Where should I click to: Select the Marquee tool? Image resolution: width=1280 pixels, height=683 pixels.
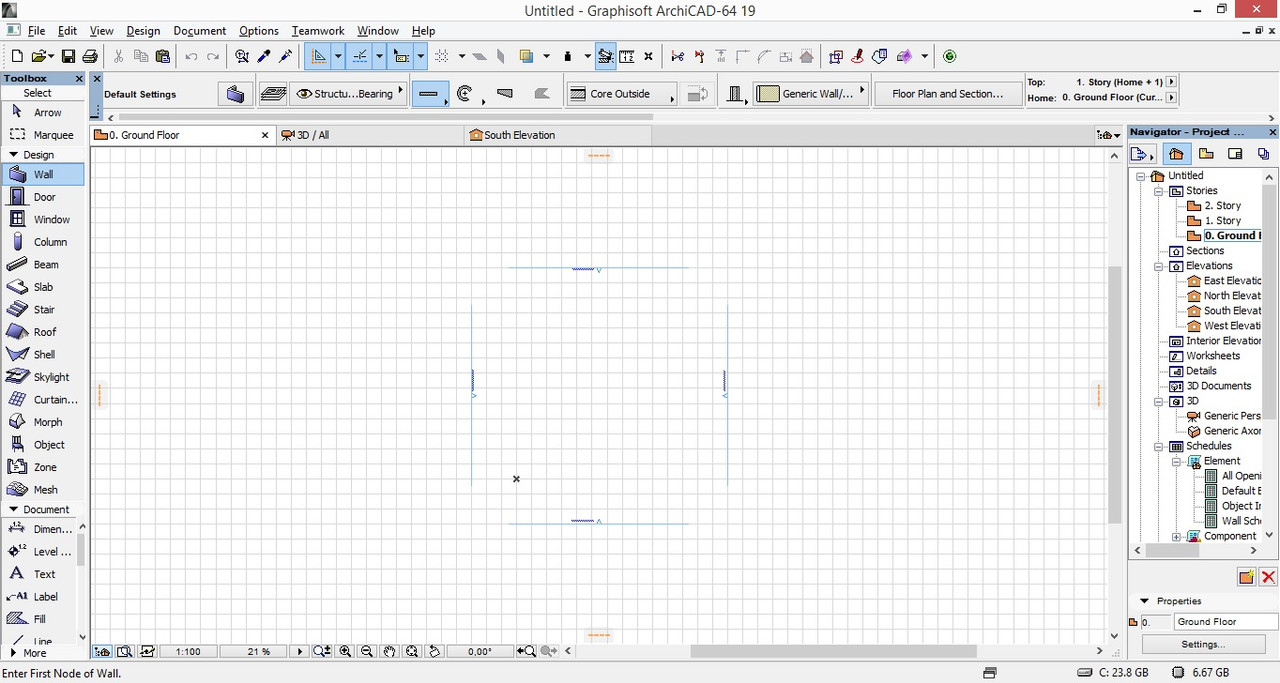[x=43, y=134]
